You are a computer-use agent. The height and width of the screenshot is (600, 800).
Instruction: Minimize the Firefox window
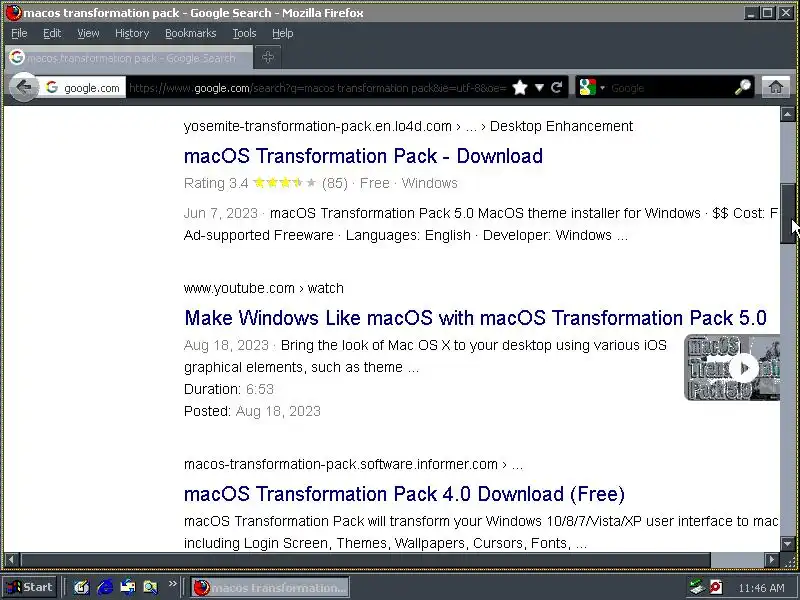click(750, 13)
